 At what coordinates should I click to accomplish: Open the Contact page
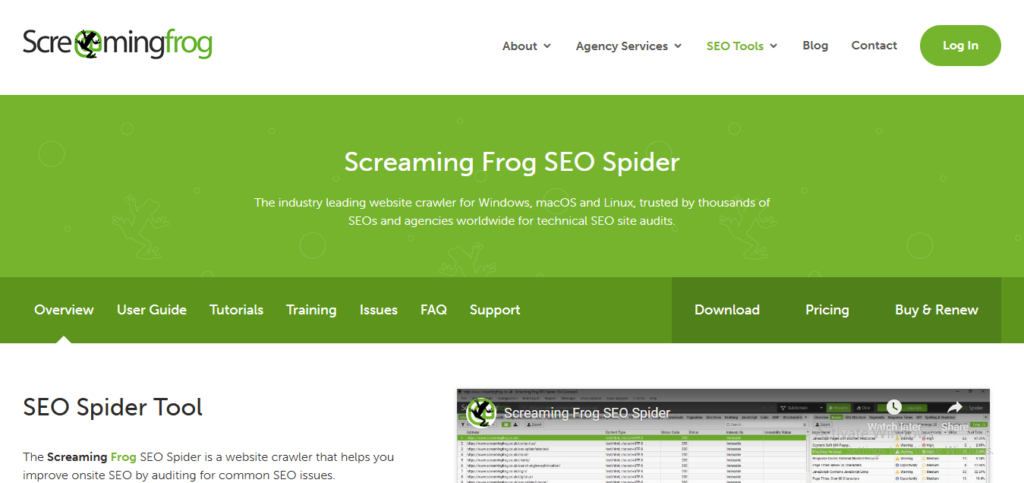[x=874, y=46]
